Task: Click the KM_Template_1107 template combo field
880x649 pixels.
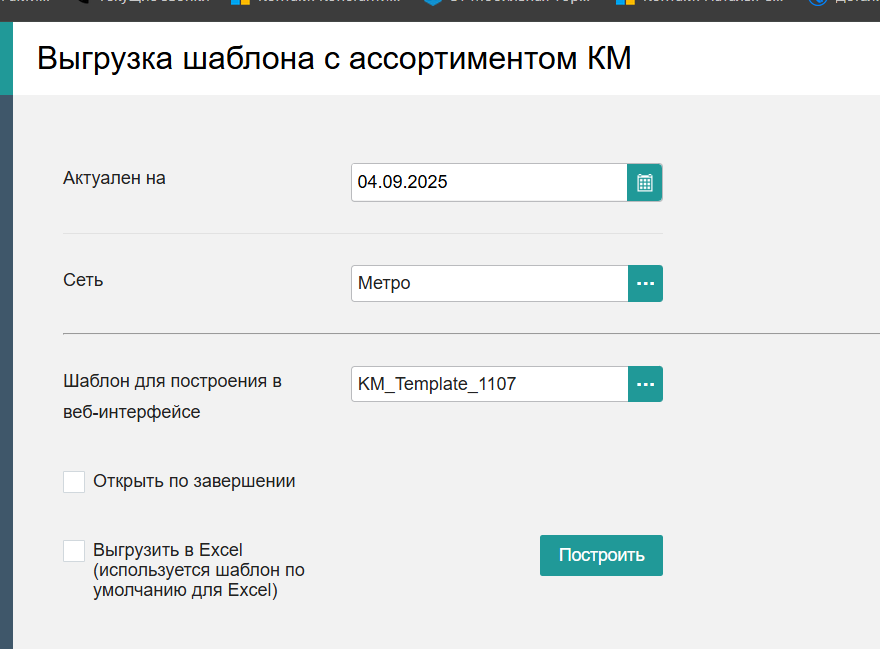Action: point(489,384)
